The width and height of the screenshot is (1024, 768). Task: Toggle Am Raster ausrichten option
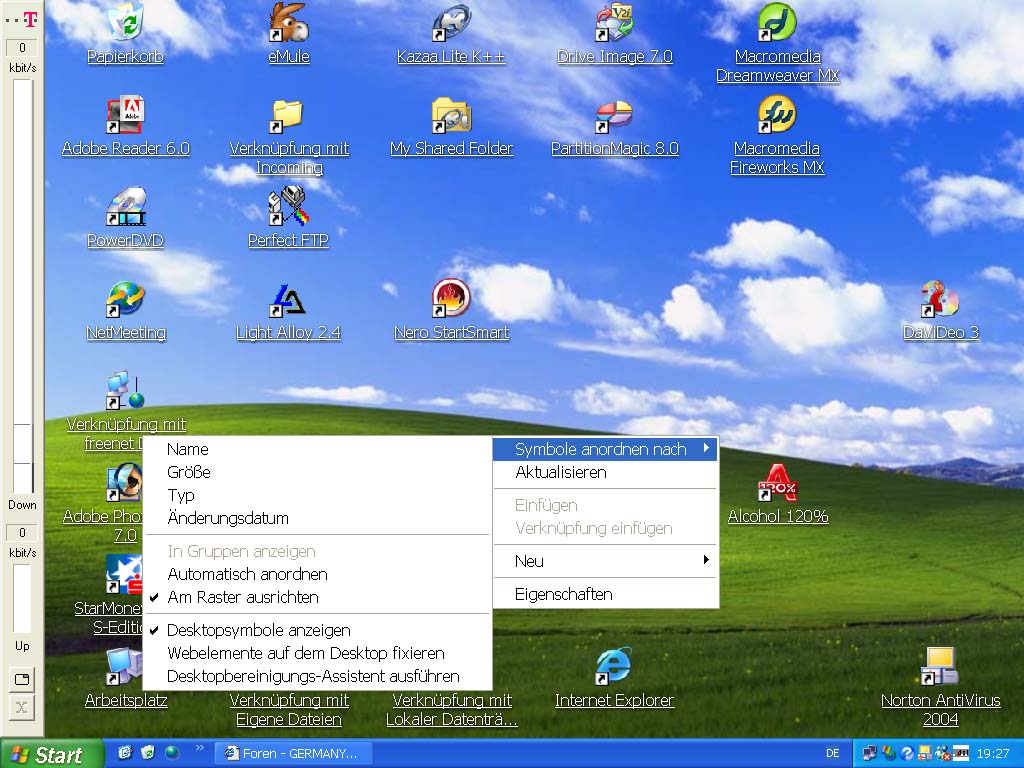316,597
